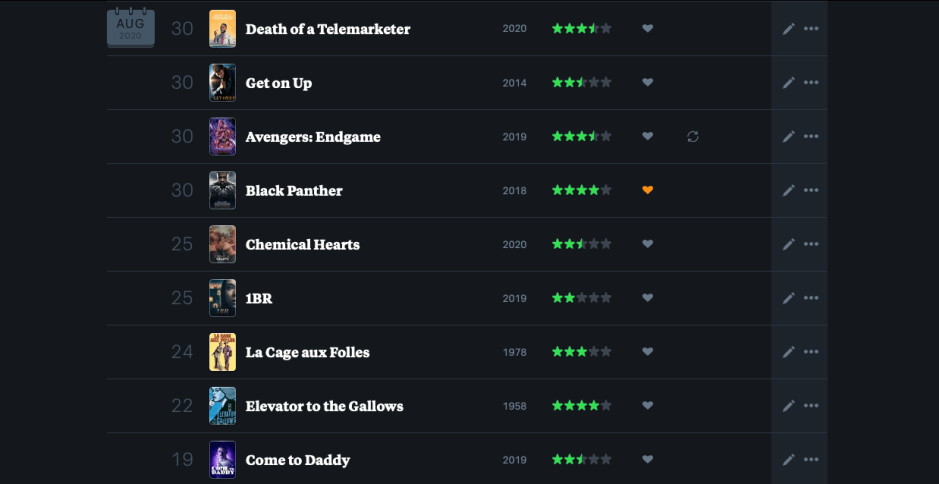Screen dimensions: 939x484
Task: Click the 2019 year link beside 1BR
Action: 514,298
